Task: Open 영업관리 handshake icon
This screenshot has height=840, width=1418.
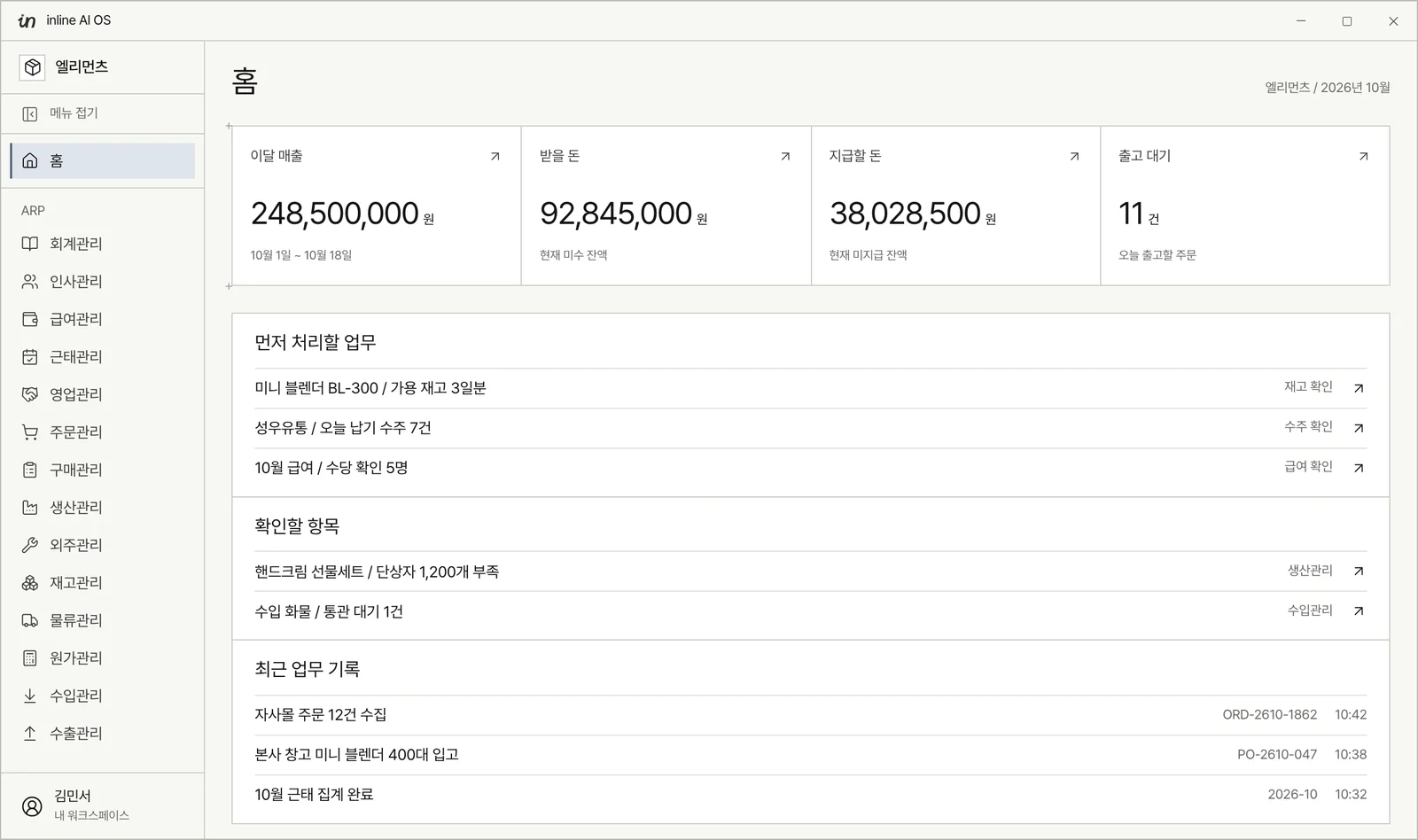Action: click(30, 394)
